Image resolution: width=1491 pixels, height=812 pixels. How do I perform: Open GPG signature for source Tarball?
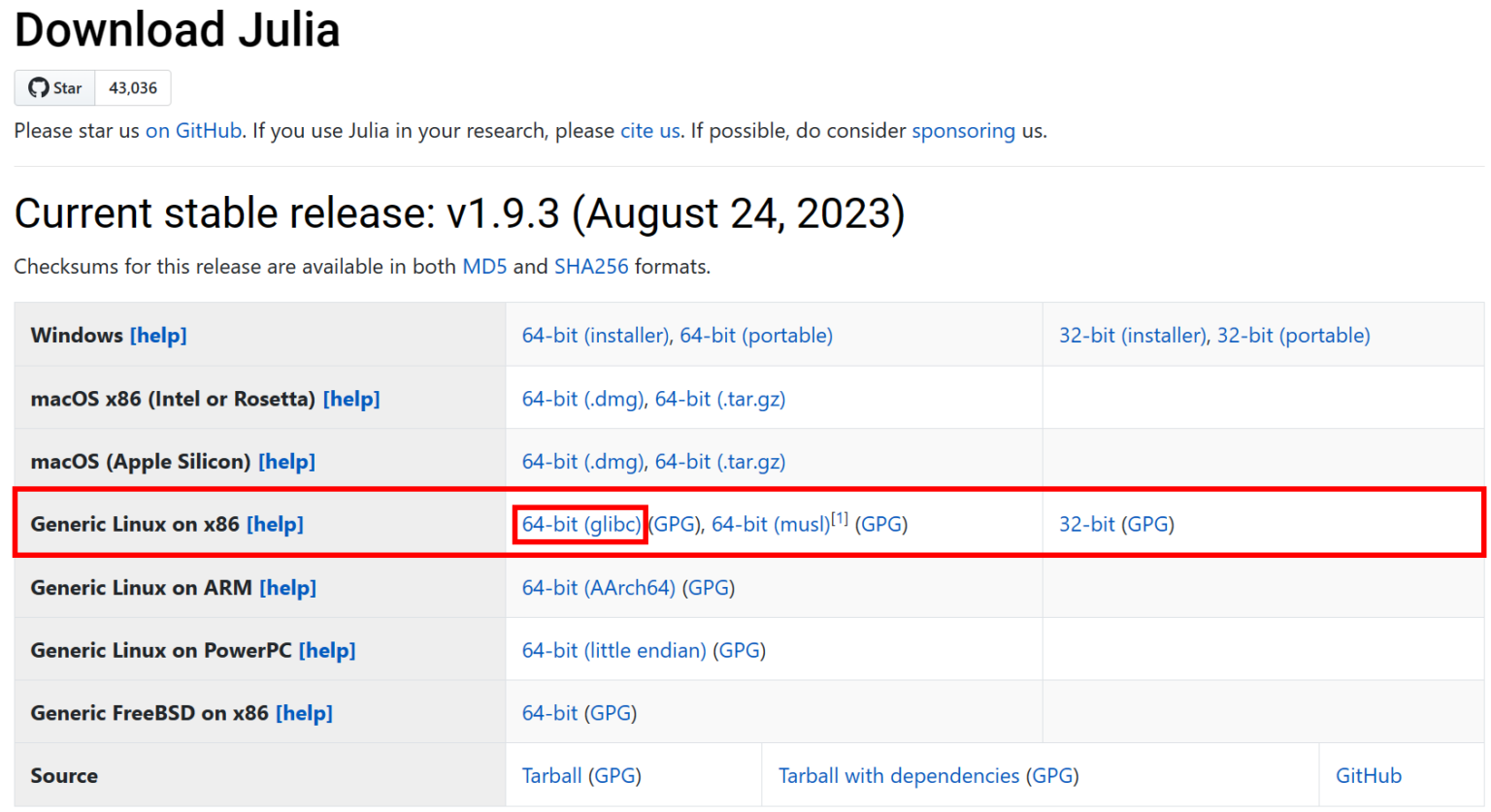[614, 776]
